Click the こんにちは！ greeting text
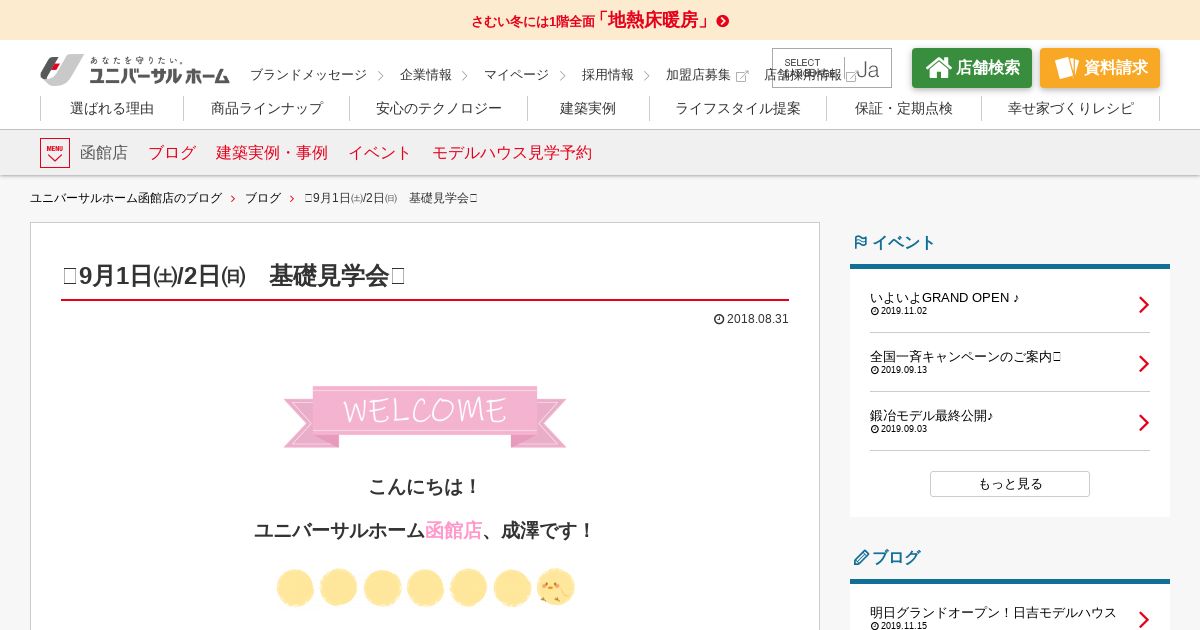This screenshot has width=1200, height=630. pyautogui.click(x=425, y=486)
